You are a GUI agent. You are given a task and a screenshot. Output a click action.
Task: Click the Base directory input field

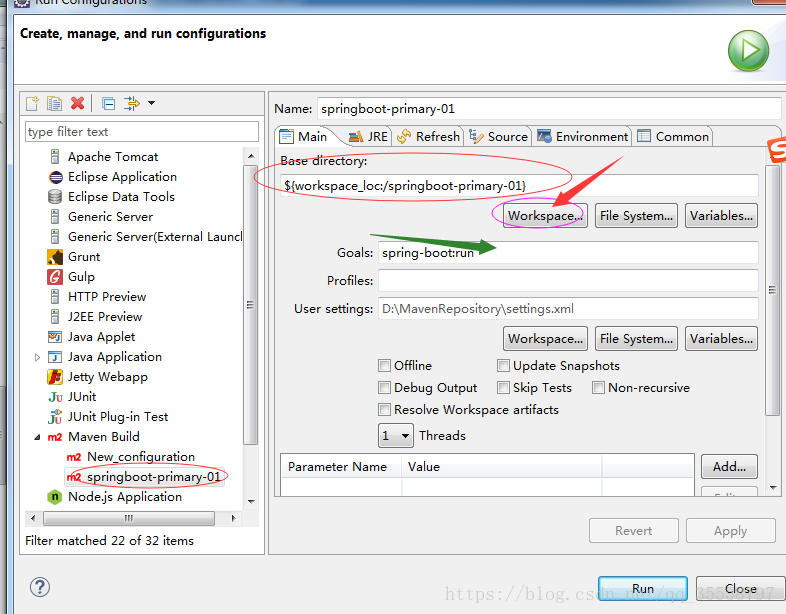click(519, 186)
